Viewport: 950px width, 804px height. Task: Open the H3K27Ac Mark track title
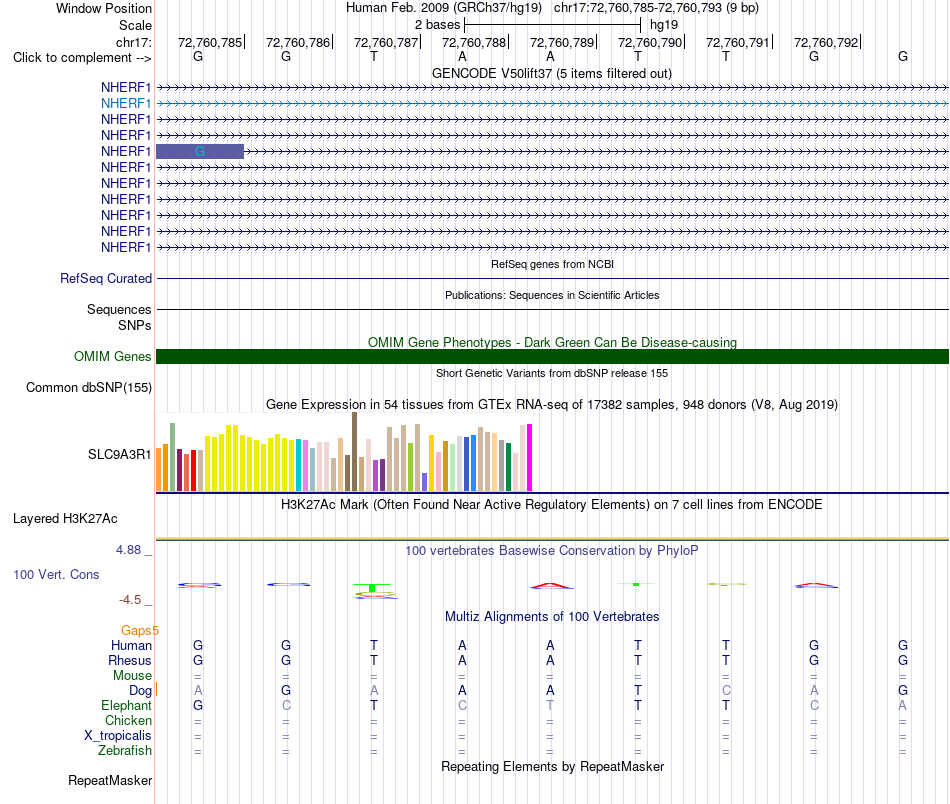551,505
